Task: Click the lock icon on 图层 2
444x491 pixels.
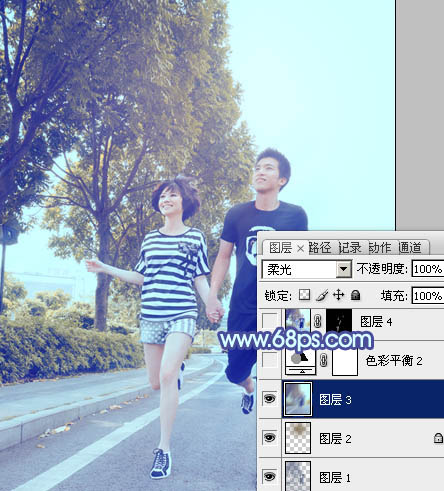Action: (x=438, y=438)
